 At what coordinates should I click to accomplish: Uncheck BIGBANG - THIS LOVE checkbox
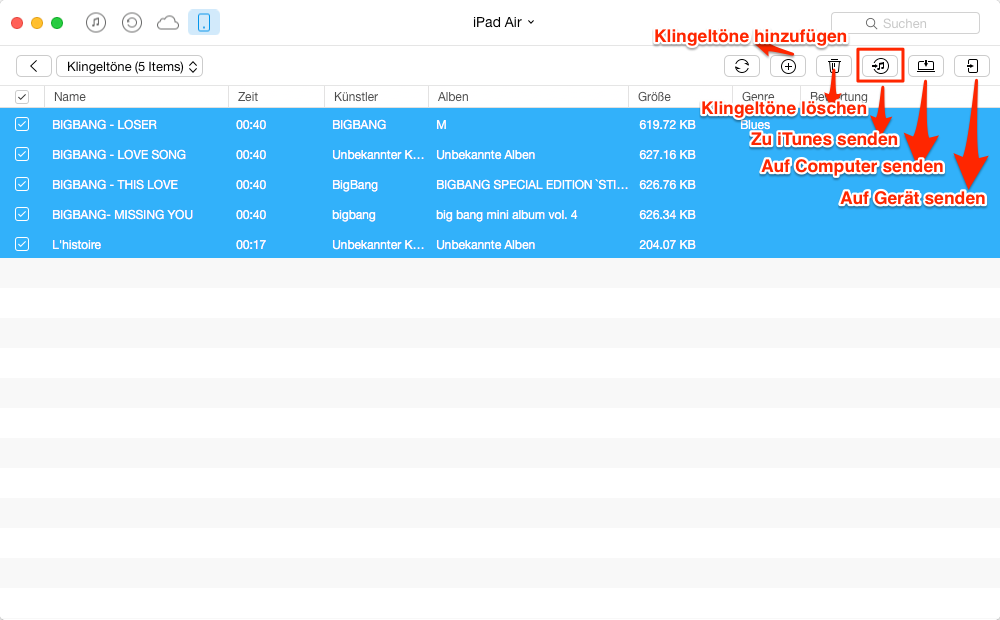tap(22, 184)
